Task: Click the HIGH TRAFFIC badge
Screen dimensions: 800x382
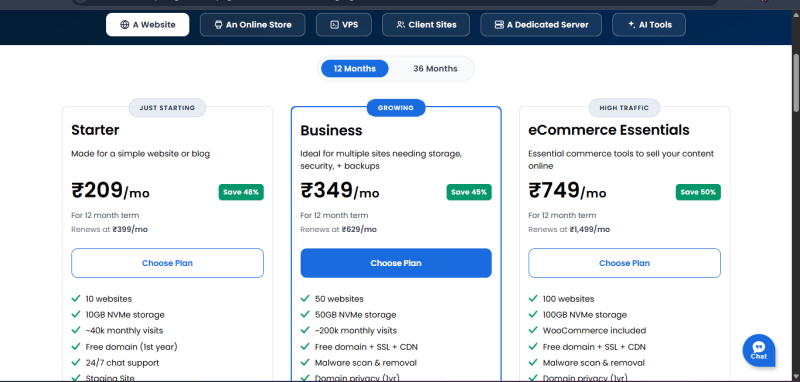Action: [624, 108]
